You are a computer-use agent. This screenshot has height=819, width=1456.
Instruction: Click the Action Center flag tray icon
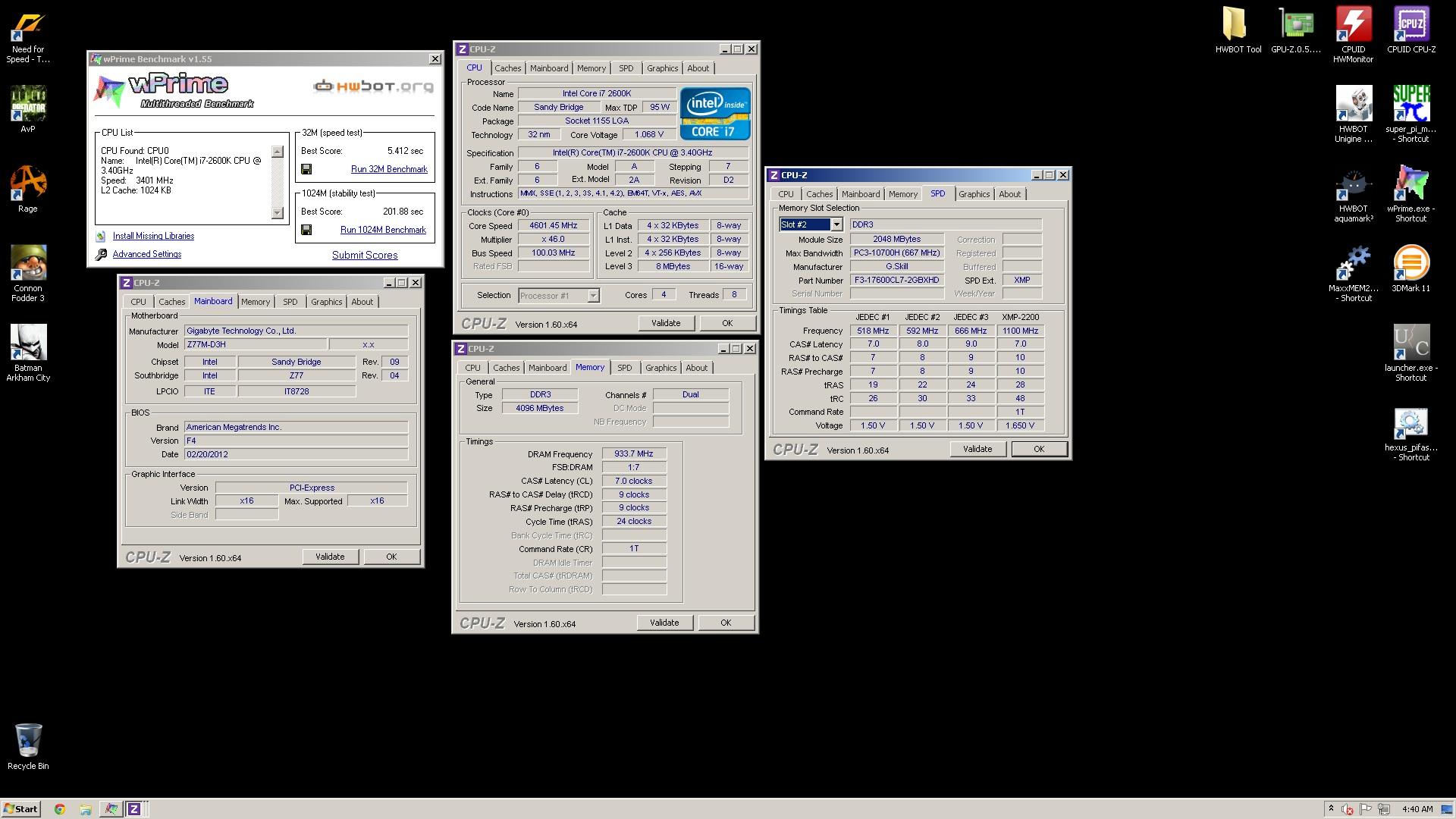[x=1366, y=809]
